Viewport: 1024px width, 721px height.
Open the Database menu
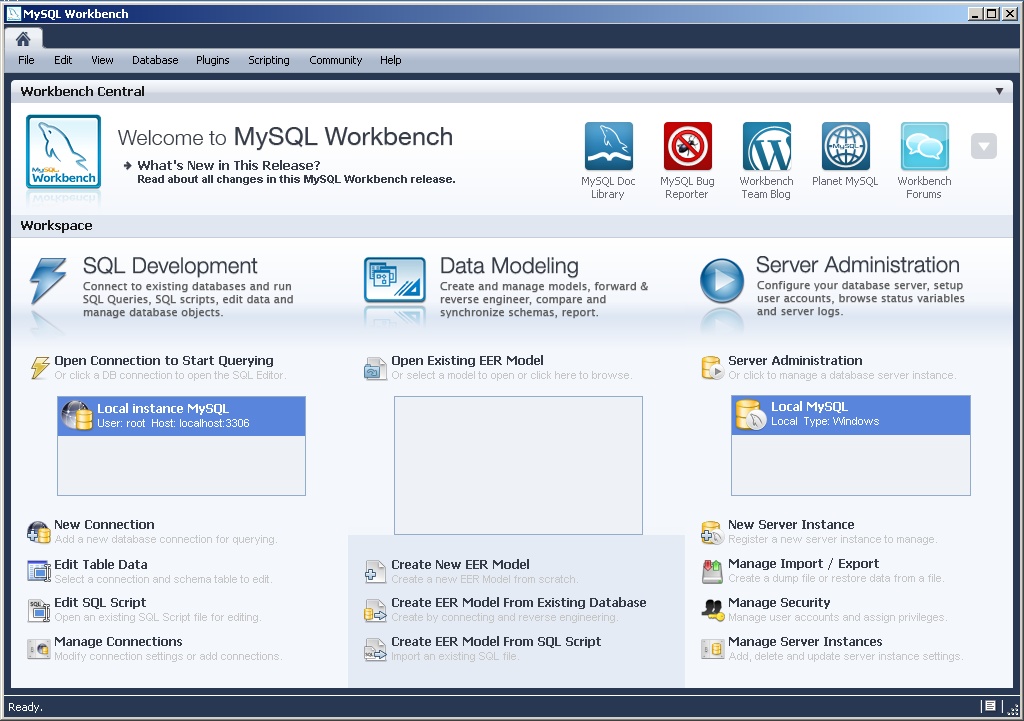(x=155, y=60)
